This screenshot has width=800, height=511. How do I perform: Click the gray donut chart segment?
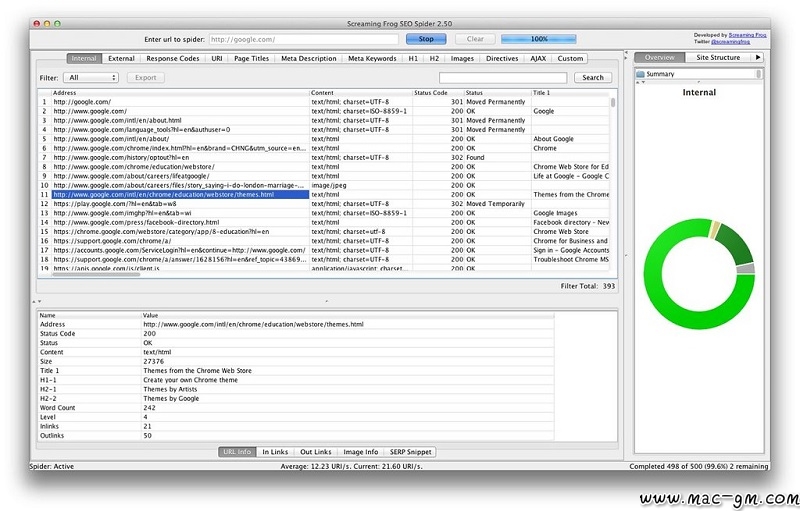coord(746,269)
